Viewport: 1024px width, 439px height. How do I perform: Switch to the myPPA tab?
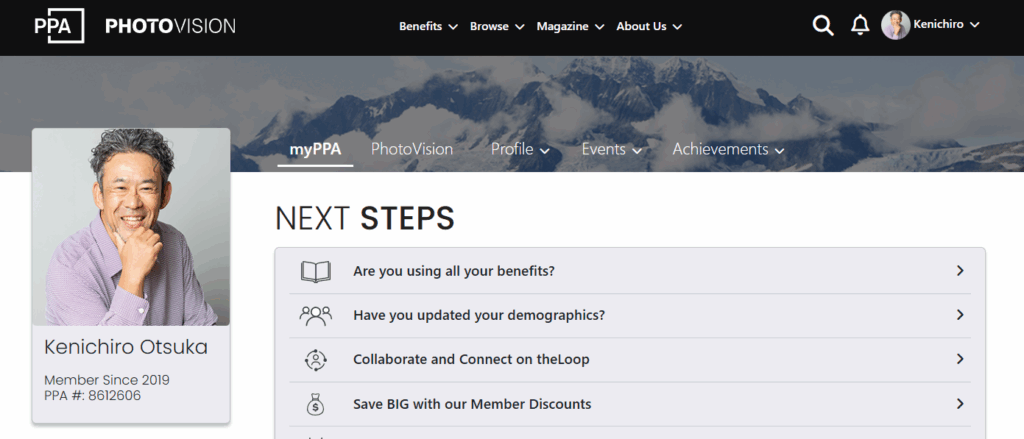click(x=315, y=149)
